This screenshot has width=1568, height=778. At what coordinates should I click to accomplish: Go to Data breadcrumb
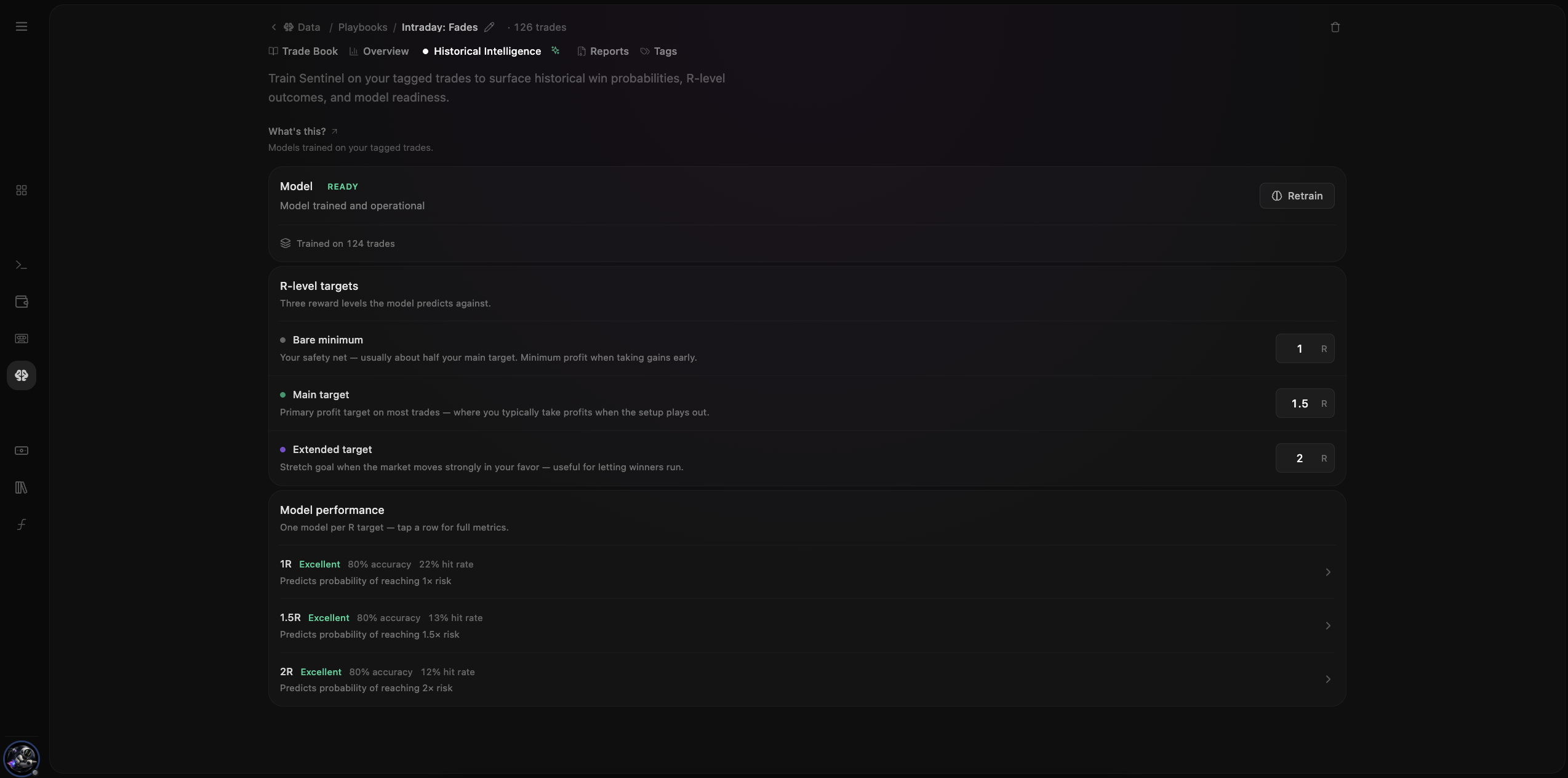[x=302, y=27]
